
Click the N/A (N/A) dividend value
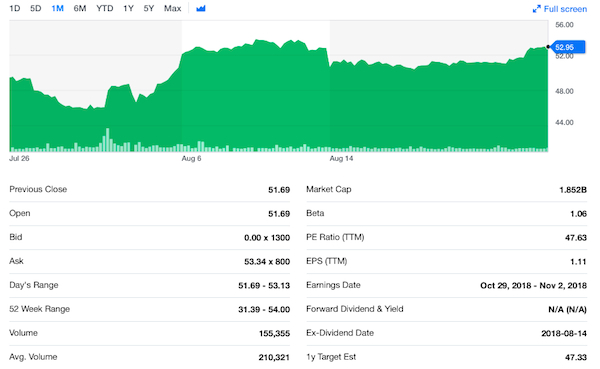coord(567,309)
